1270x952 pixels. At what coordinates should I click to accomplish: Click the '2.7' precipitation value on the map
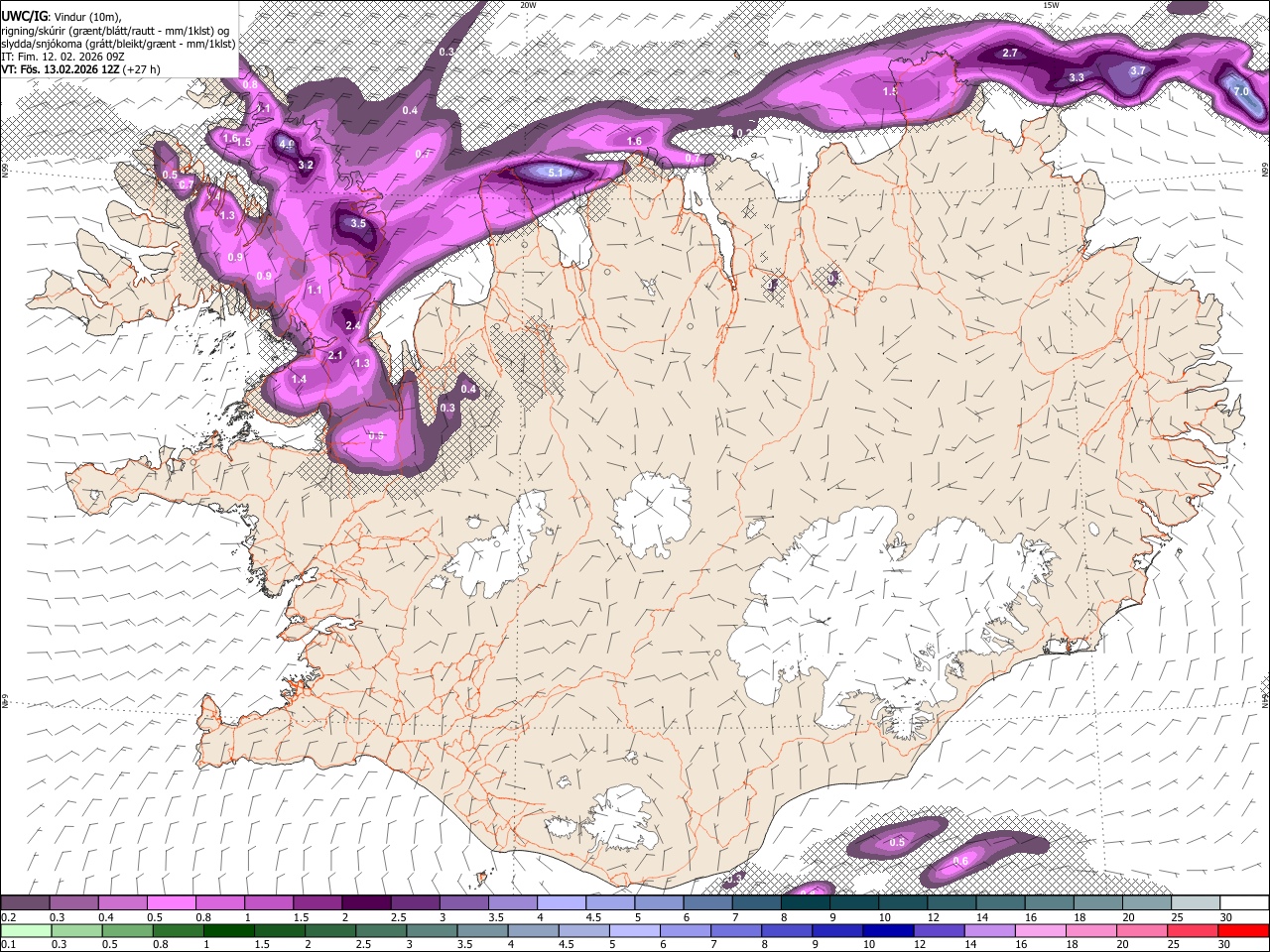click(x=1010, y=53)
